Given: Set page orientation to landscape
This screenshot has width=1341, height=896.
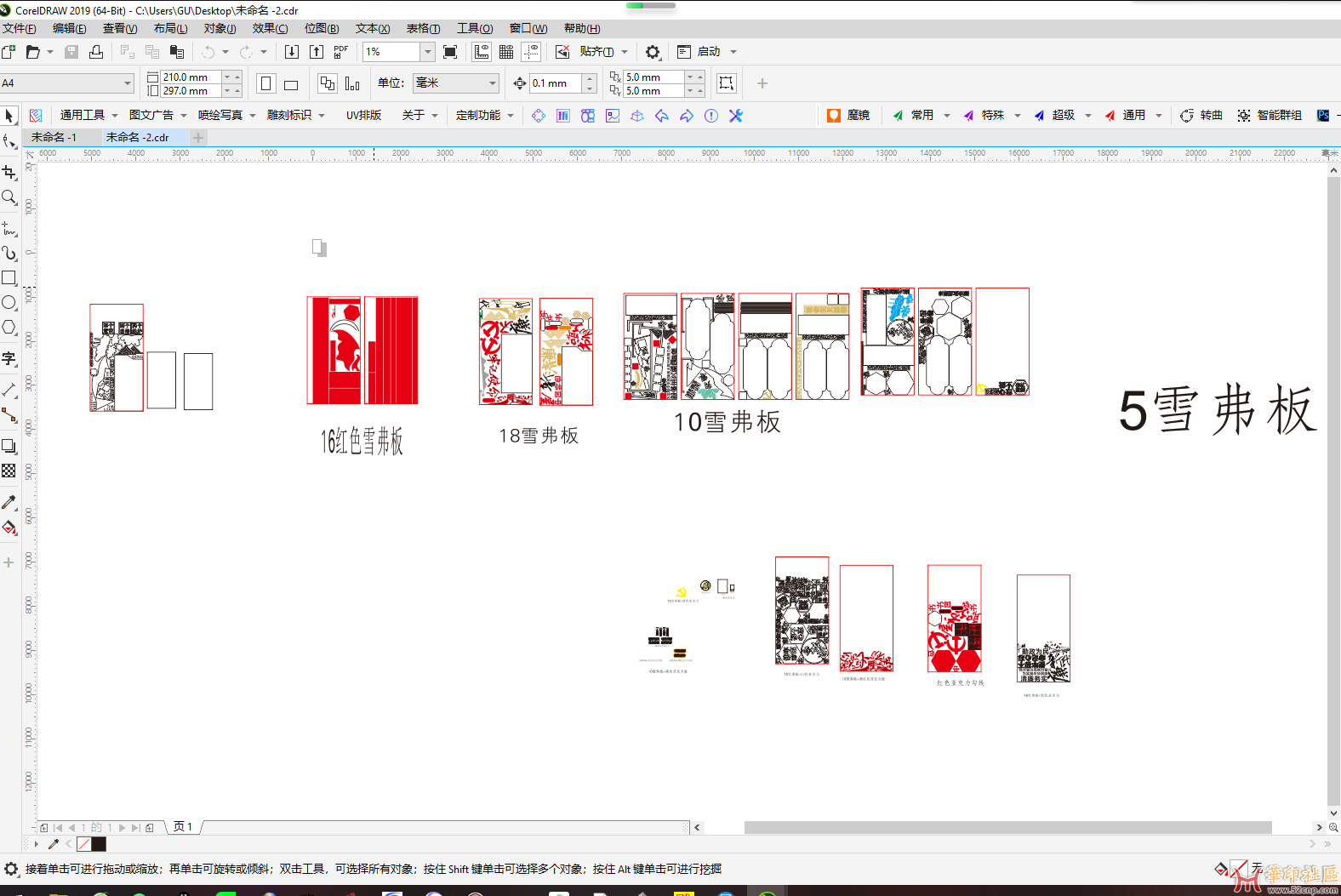Looking at the screenshot, I should (291, 83).
